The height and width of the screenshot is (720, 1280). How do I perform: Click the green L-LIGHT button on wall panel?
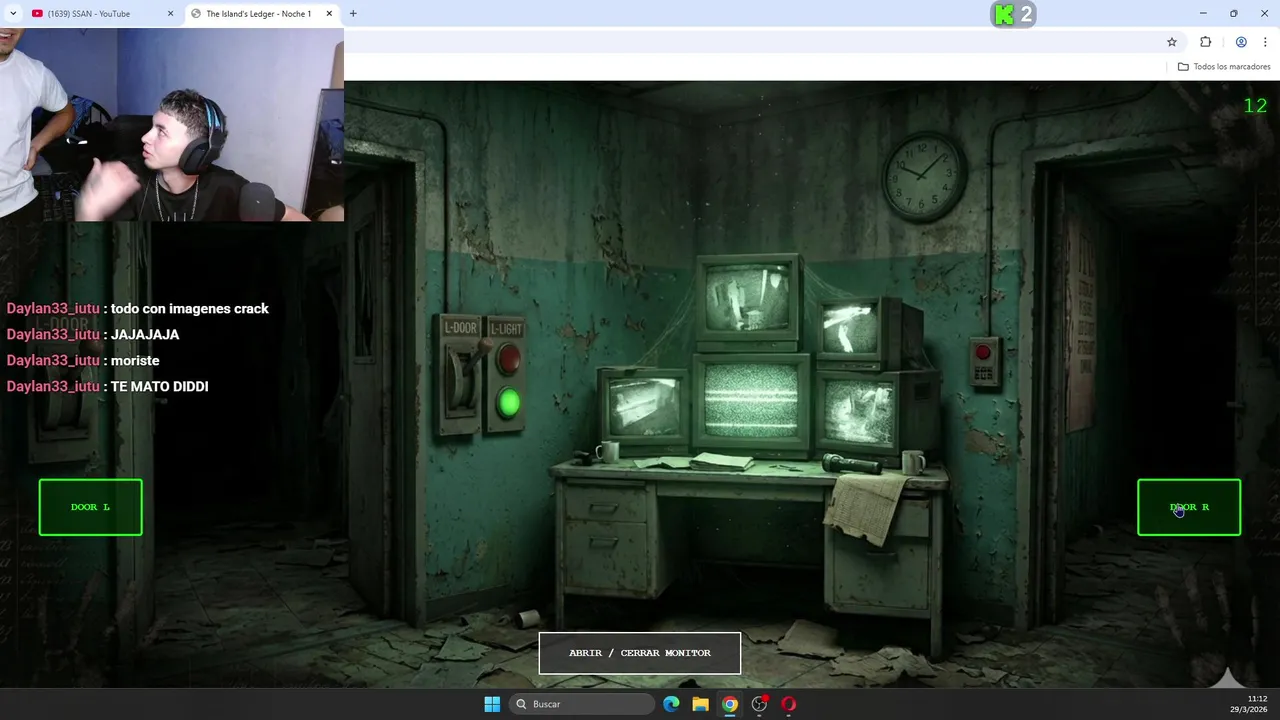click(x=509, y=403)
